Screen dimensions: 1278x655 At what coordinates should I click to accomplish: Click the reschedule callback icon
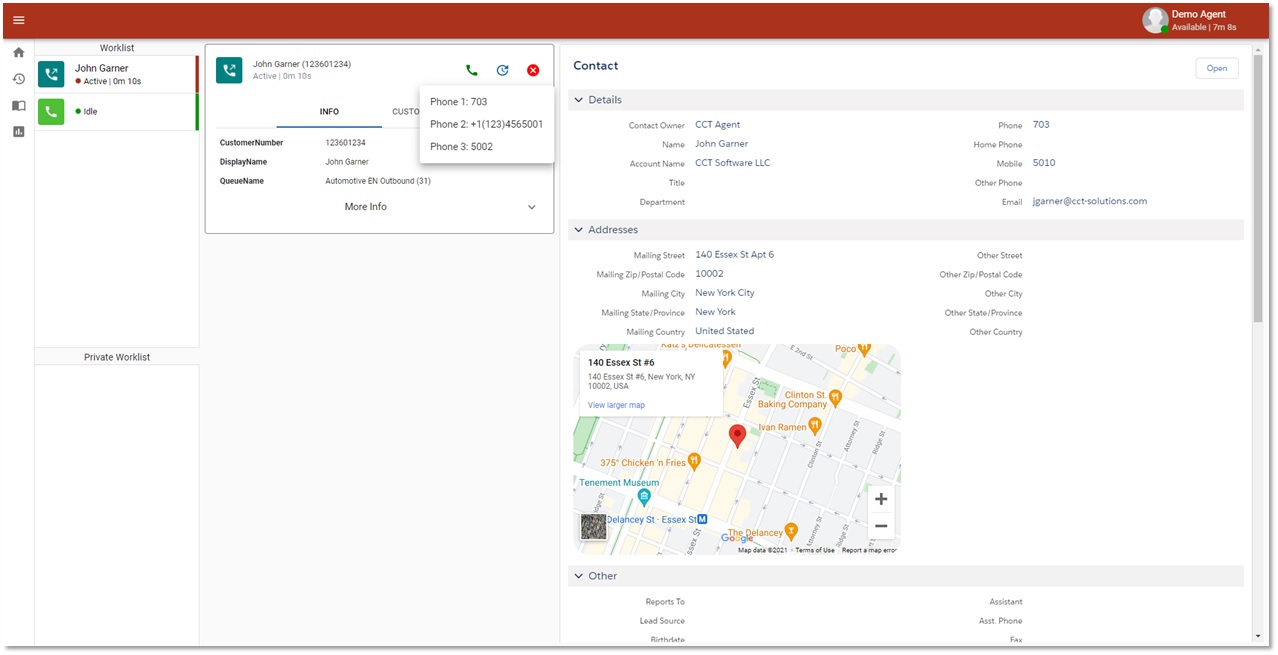point(503,70)
